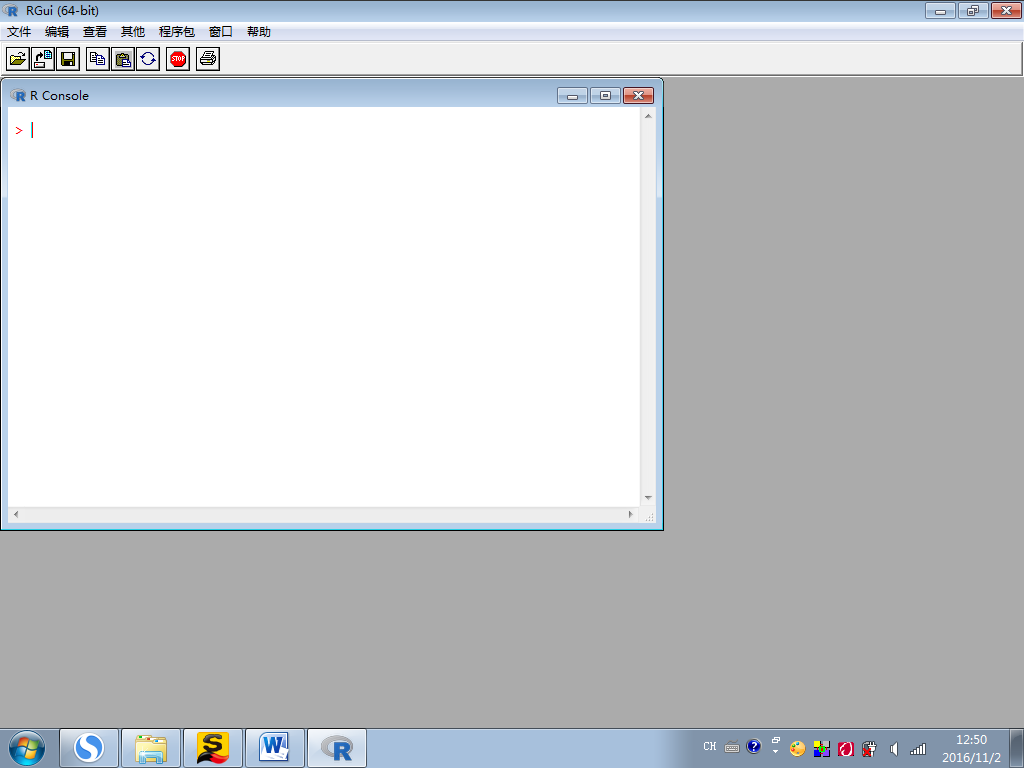Open the 帮助 menu
1024x768 pixels.
tap(259, 31)
